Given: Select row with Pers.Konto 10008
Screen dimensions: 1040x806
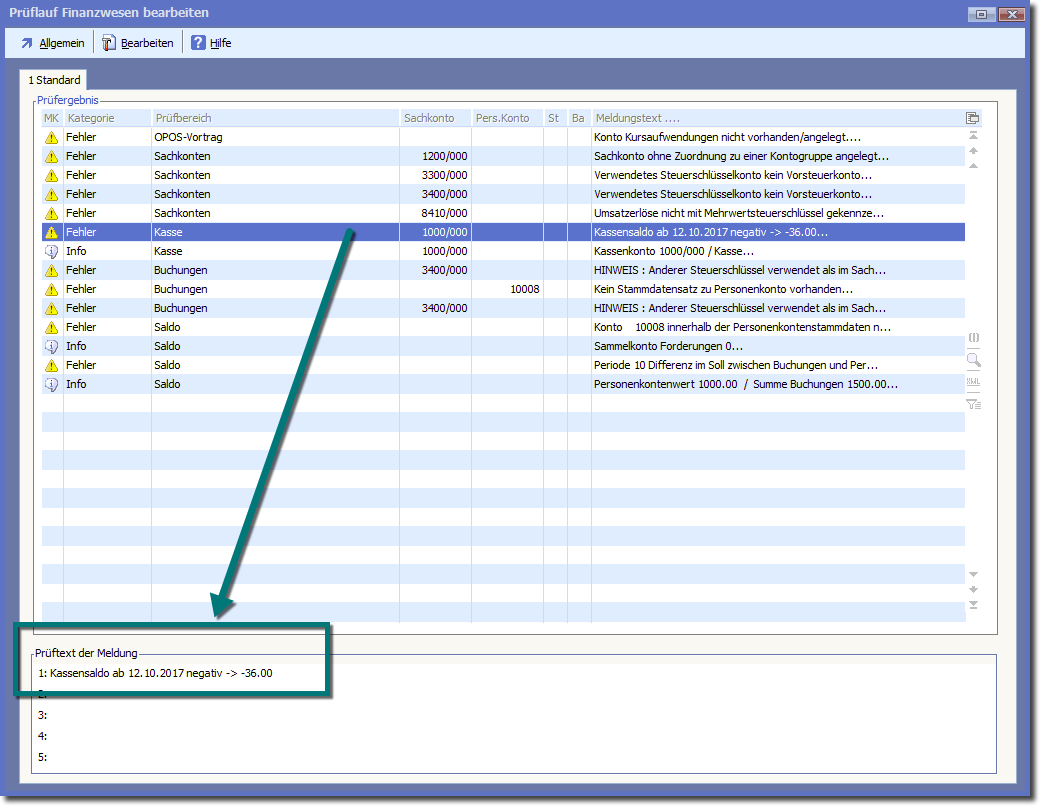Looking at the screenshot, I should [500, 289].
